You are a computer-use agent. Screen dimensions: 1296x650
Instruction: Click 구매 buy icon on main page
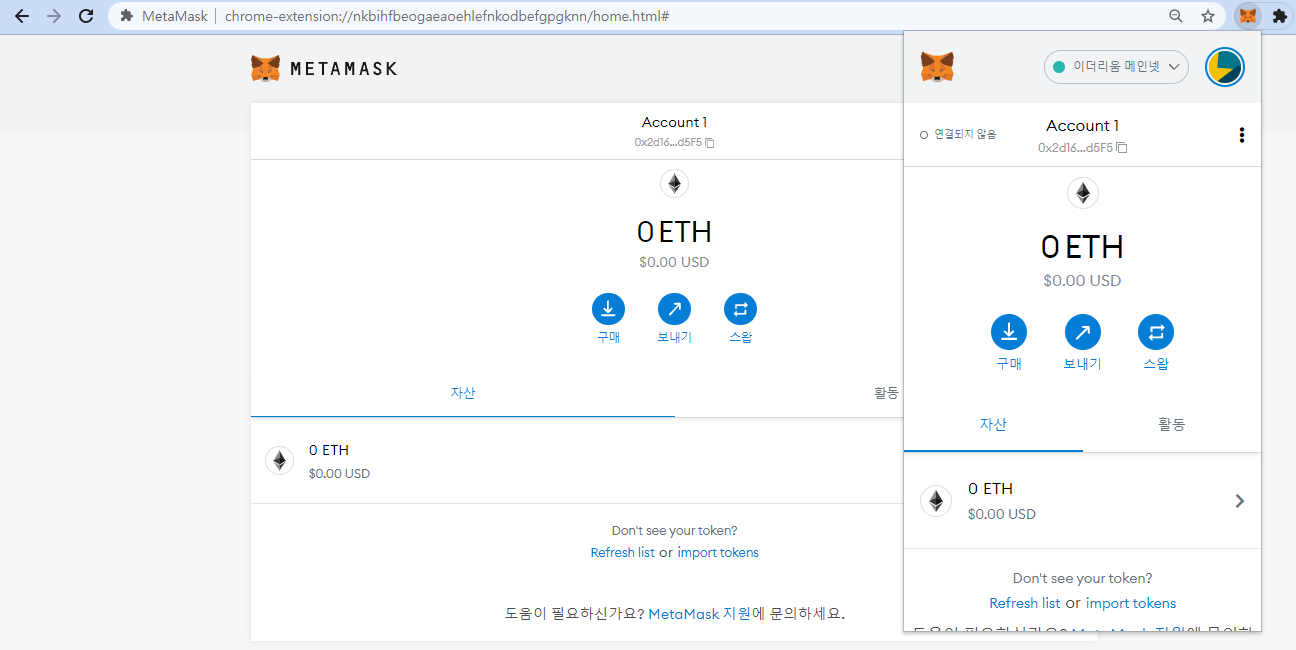pyautogui.click(x=608, y=309)
